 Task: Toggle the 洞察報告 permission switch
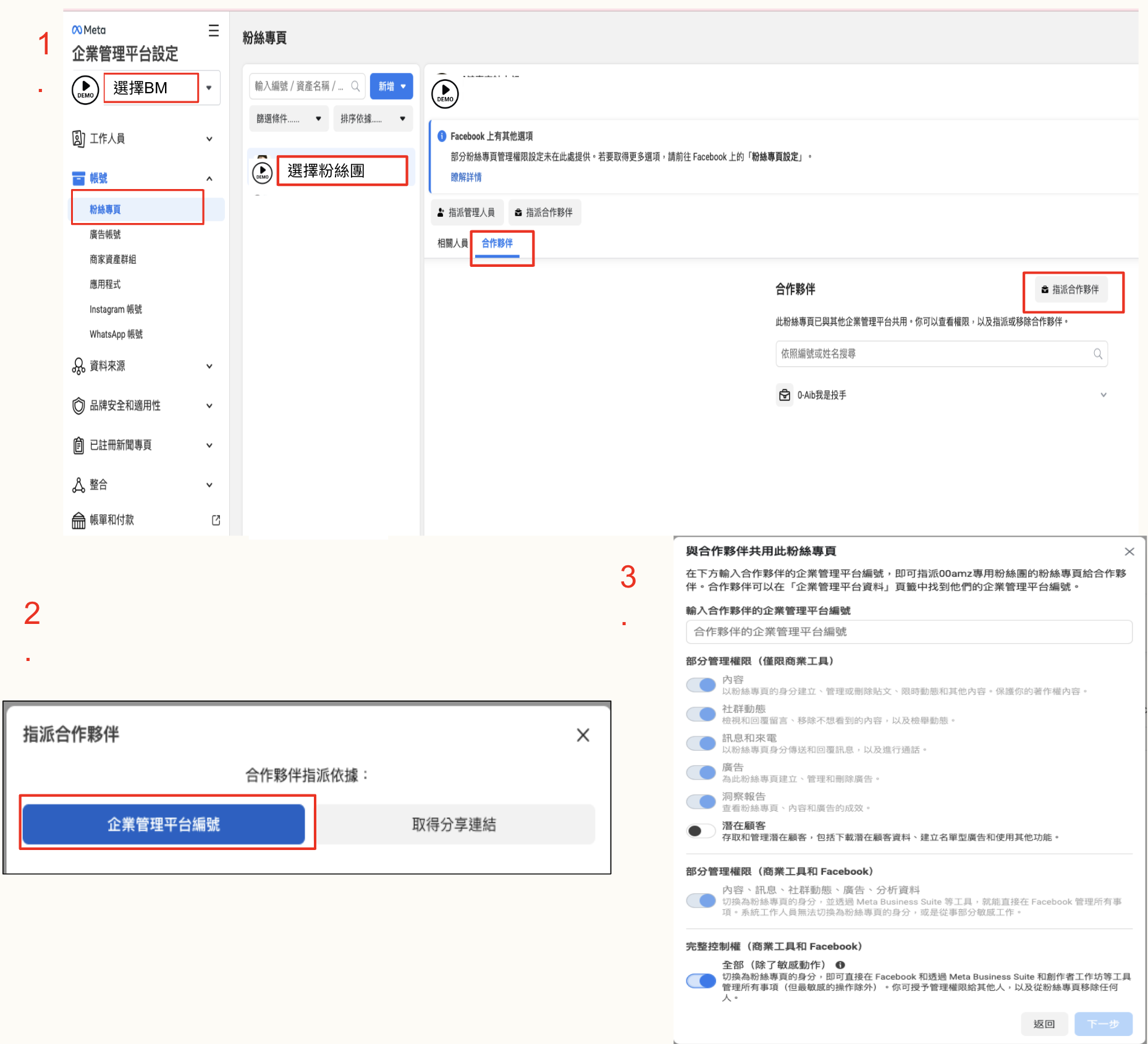coord(701,801)
